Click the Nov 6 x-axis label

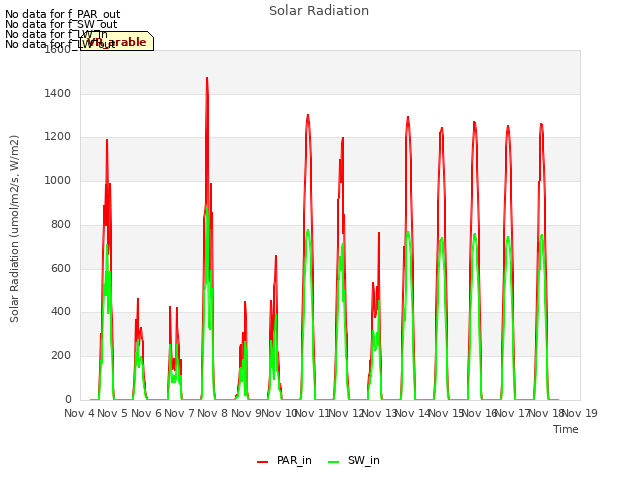146,413
